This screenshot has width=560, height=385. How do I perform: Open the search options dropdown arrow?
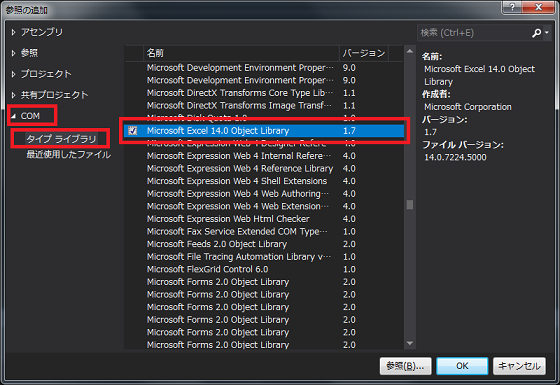pyautogui.click(x=547, y=32)
